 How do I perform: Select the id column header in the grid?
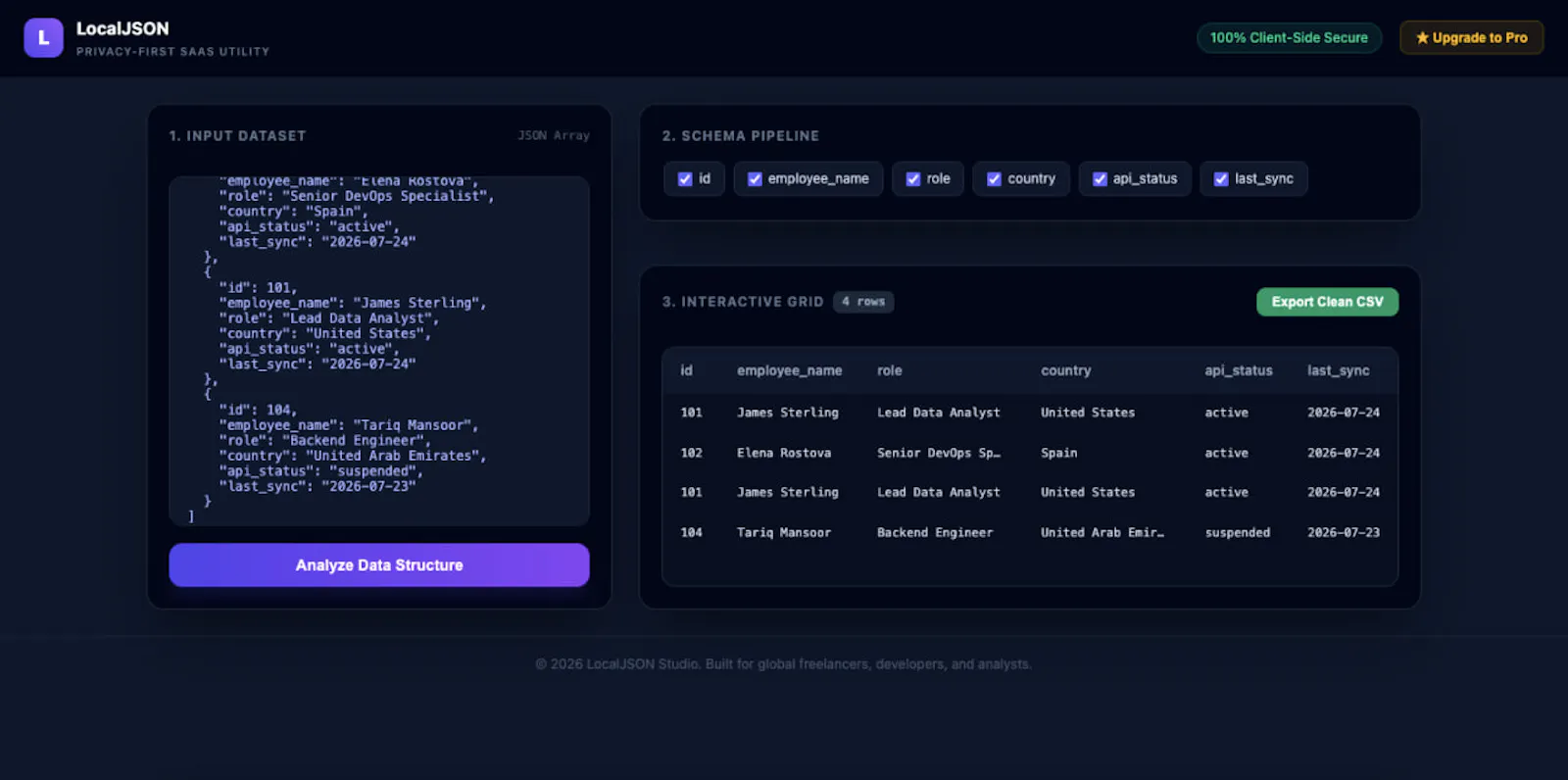tap(686, 370)
